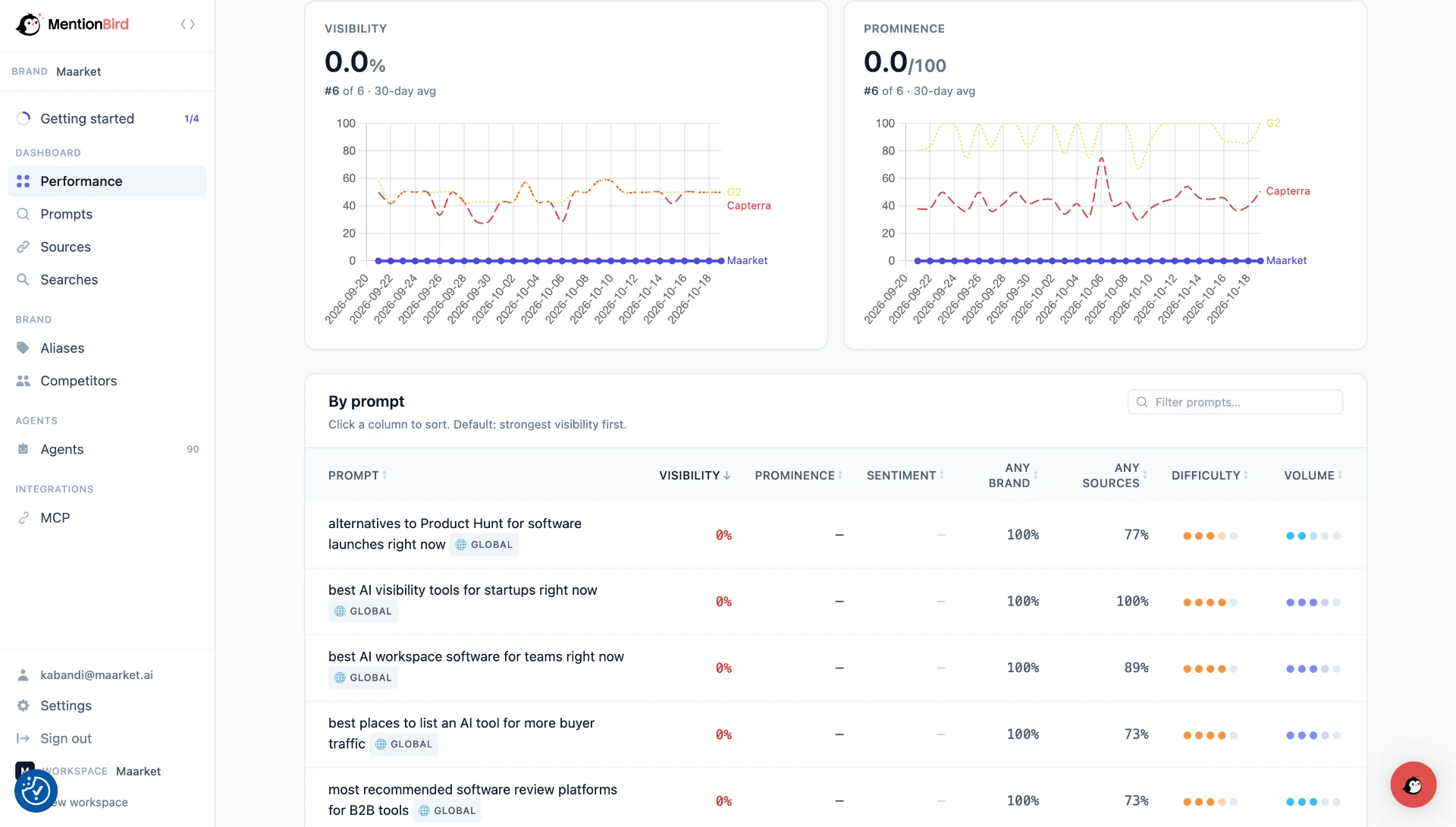This screenshot has width=1456, height=827.
Task: Click difficulty dots for AI workspace software row
Action: coord(1210,669)
